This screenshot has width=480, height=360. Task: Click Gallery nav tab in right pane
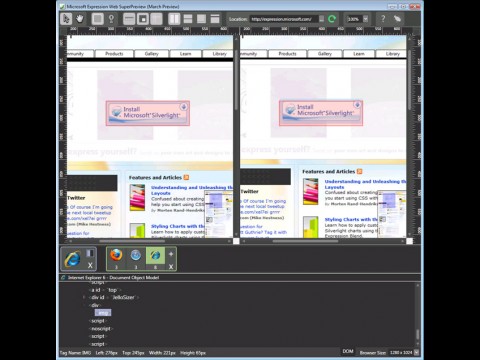click(x=325, y=54)
